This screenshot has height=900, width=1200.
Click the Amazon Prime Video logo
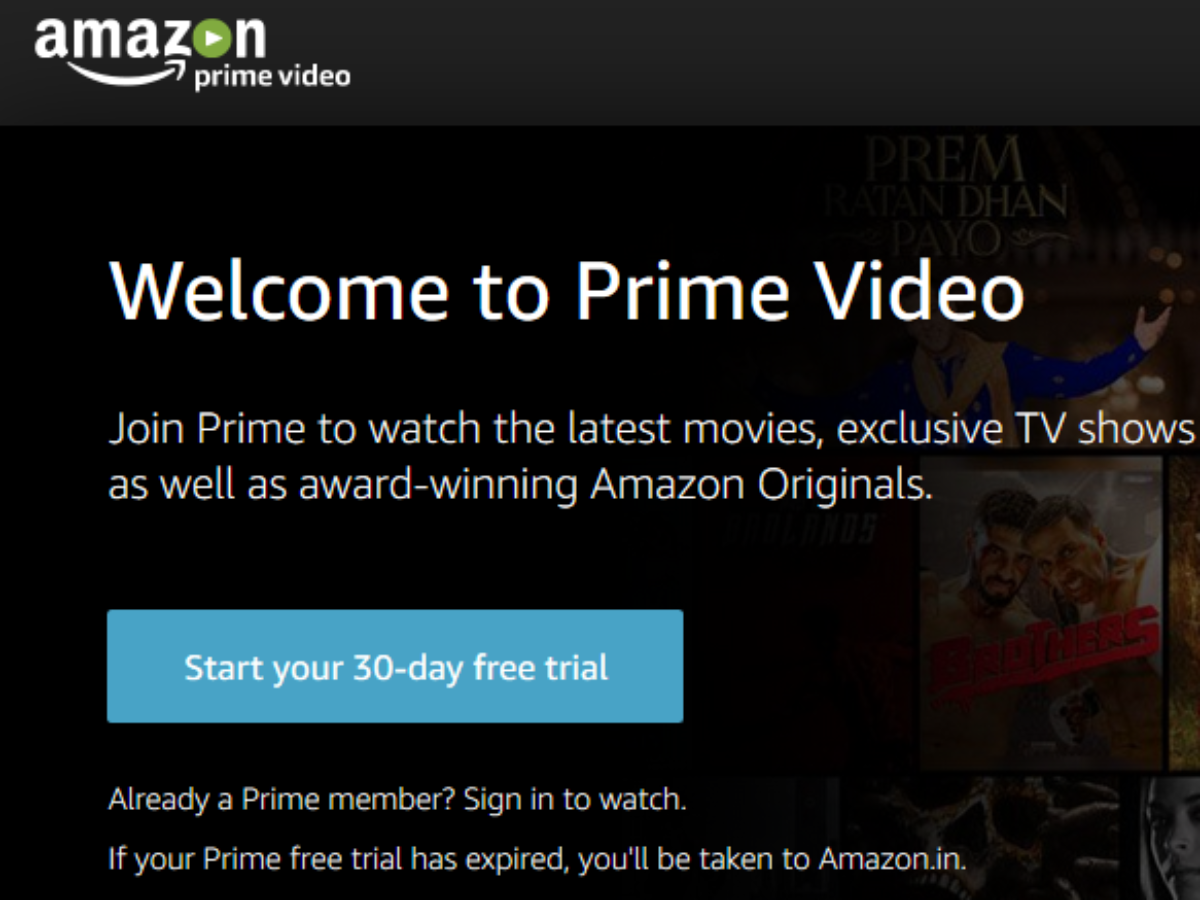pyautogui.click(x=192, y=53)
